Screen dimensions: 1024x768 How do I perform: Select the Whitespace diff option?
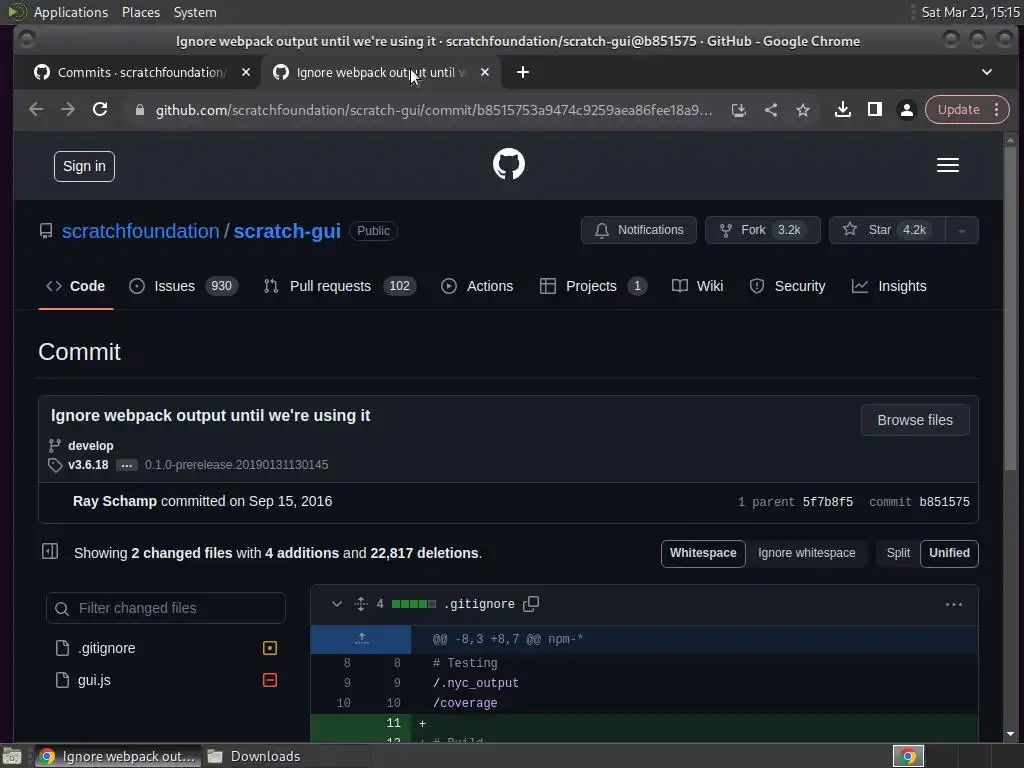[x=703, y=553]
